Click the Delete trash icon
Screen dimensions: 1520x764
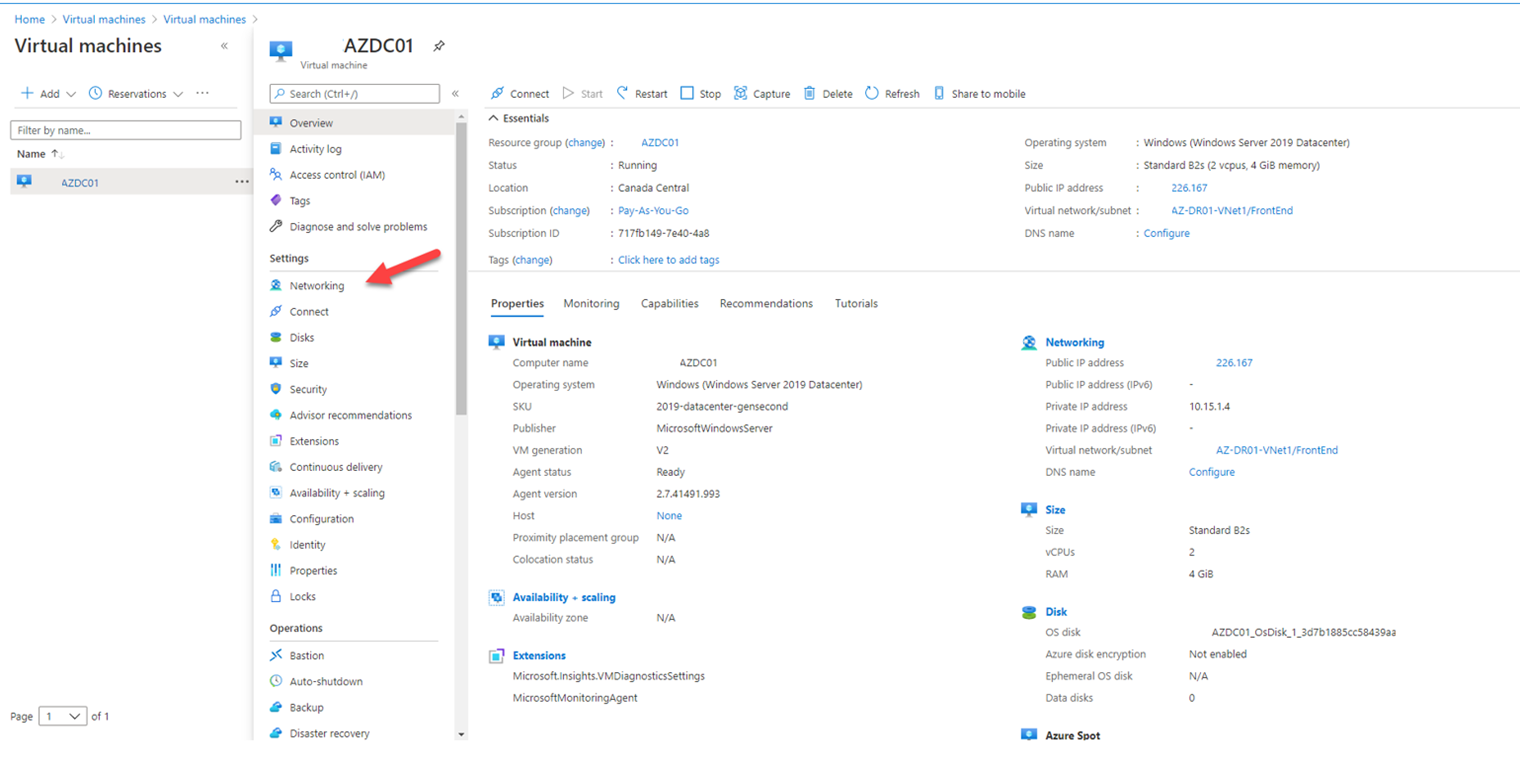pyautogui.click(x=810, y=93)
